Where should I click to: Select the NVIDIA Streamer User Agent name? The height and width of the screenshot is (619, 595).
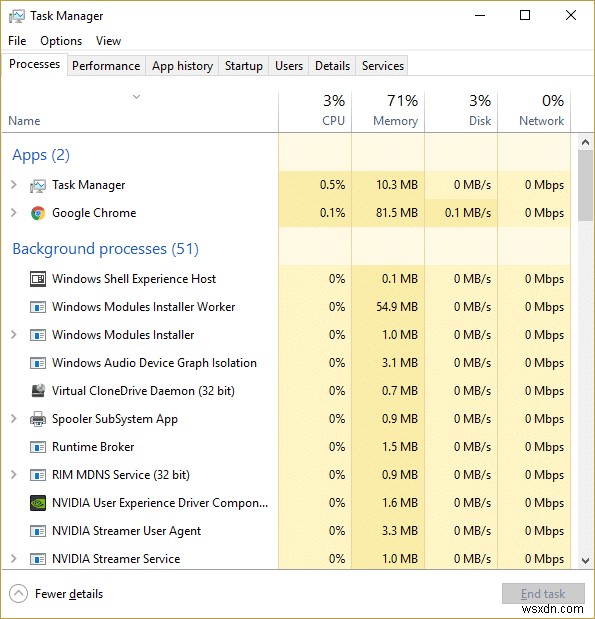point(126,531)
